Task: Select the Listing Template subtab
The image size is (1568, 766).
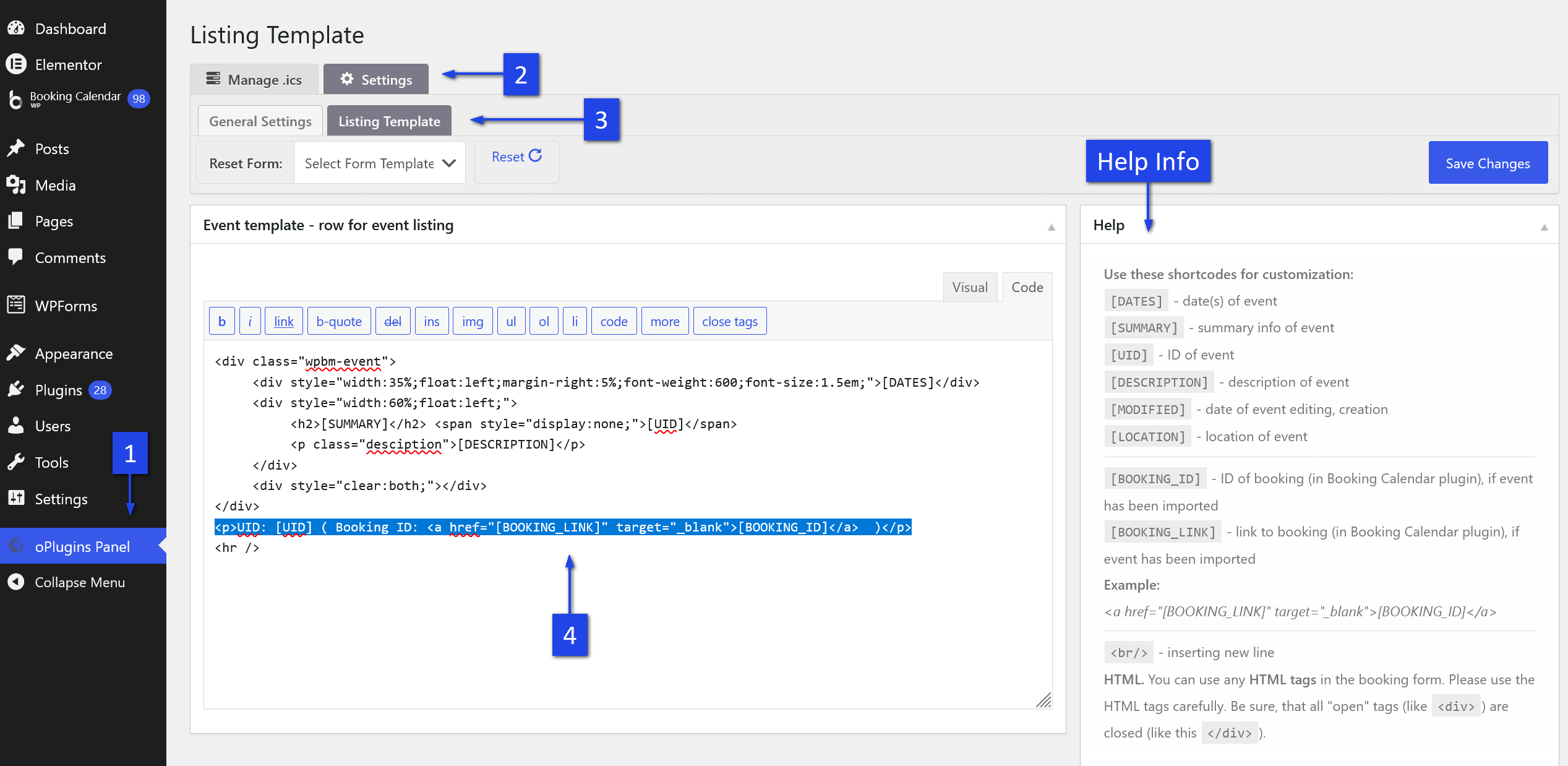Action: click(x=389, y=121)
